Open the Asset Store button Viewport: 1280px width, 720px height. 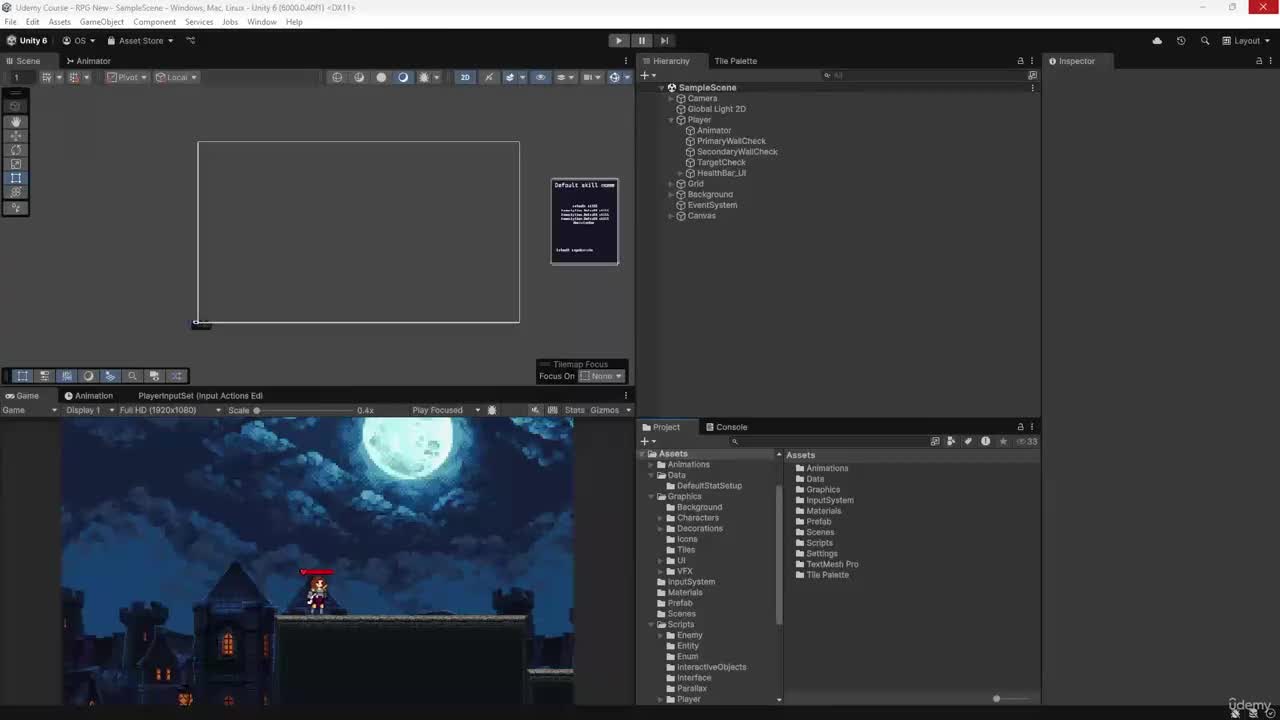[x=140, y=41]
